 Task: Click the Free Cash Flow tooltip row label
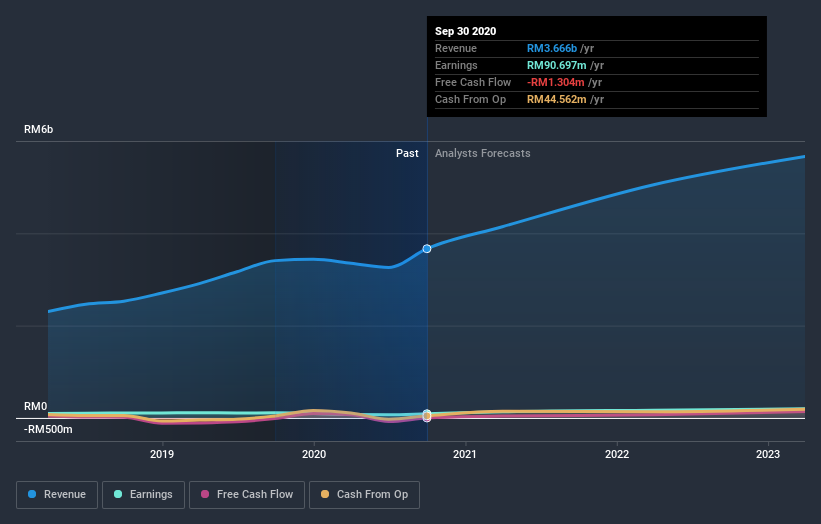[x=473, y=82]
